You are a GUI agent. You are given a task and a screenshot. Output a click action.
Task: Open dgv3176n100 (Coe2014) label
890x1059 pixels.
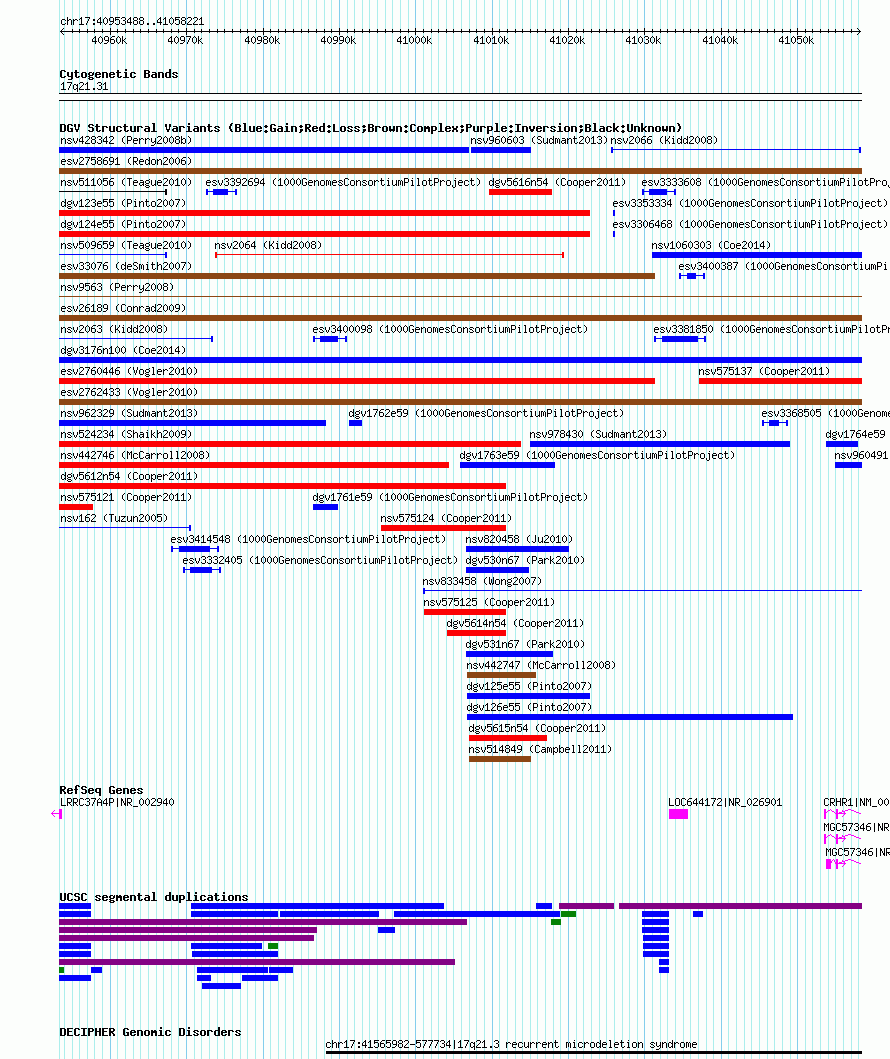point(123,350)
